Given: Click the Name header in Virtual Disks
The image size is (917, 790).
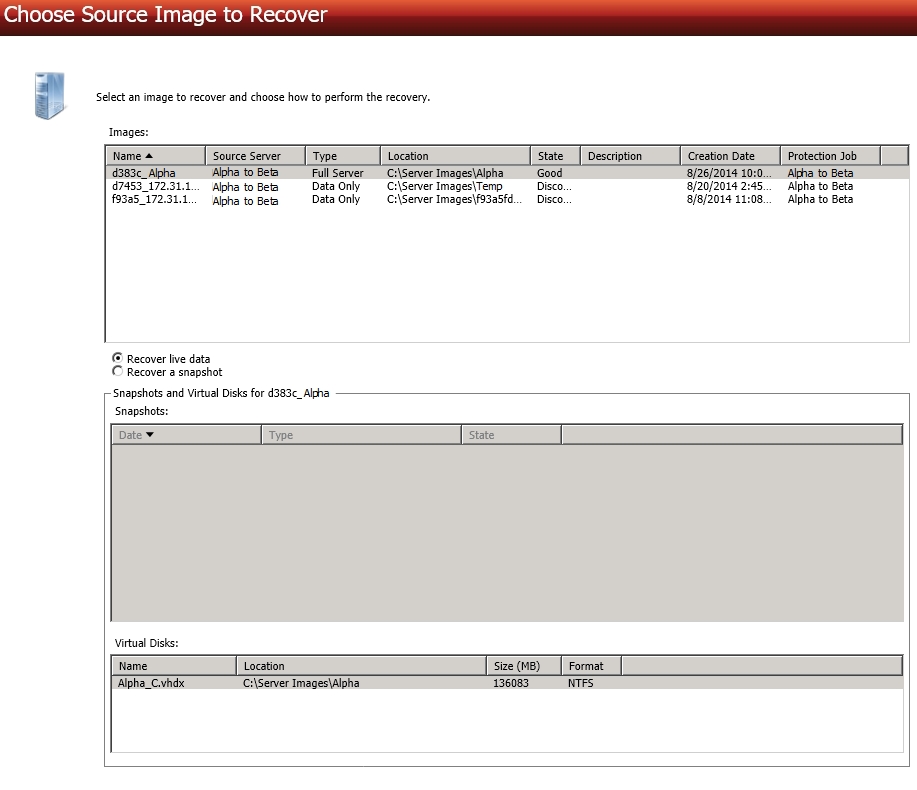Looking at the screenshot, I should [x=173, y=666].
